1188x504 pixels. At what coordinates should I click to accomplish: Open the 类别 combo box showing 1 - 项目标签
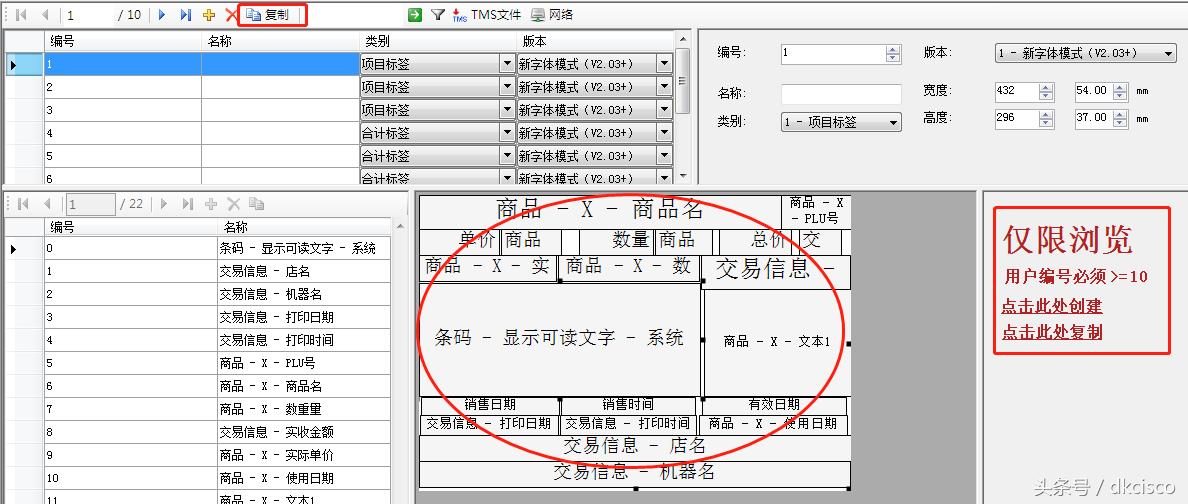841,121
